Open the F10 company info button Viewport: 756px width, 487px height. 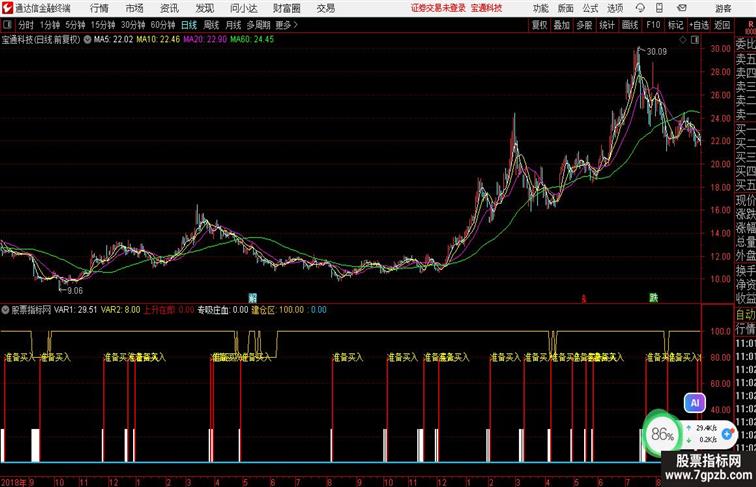(x=653, y=25)
